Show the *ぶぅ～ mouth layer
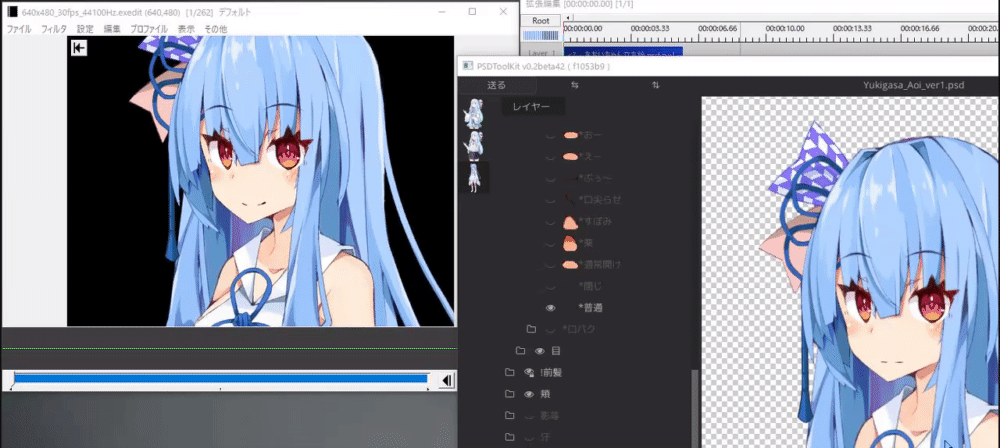Image resolution: width=1000 pixels, height=448 pixels. 550,178
